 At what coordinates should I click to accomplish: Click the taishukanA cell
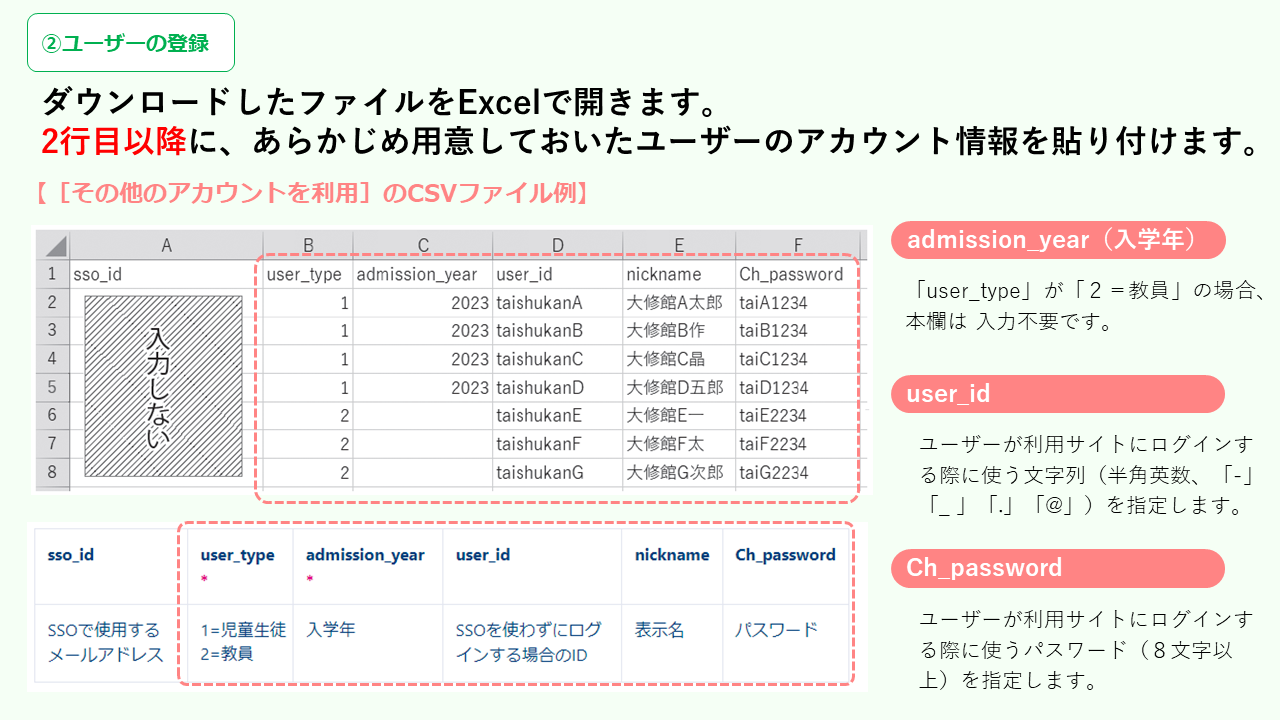click(x=557, y=302)
